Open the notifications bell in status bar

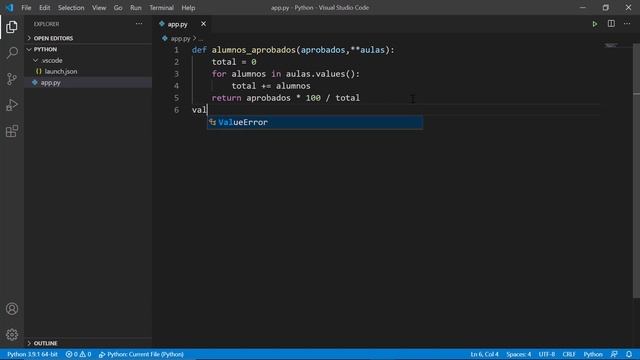[629, 354]
